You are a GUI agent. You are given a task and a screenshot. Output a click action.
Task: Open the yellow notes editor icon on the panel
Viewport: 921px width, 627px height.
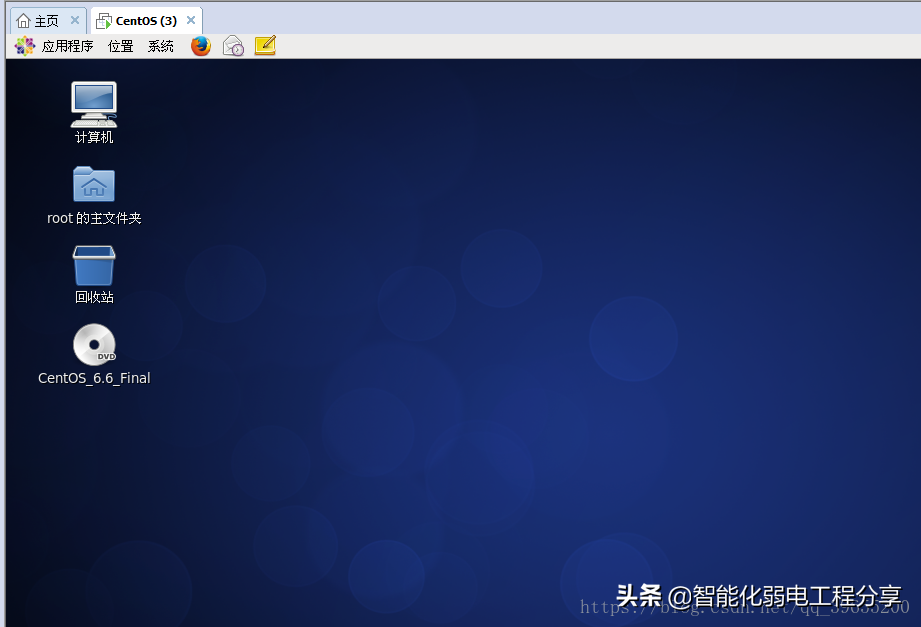pyautogui.click(x=264, y=45)
